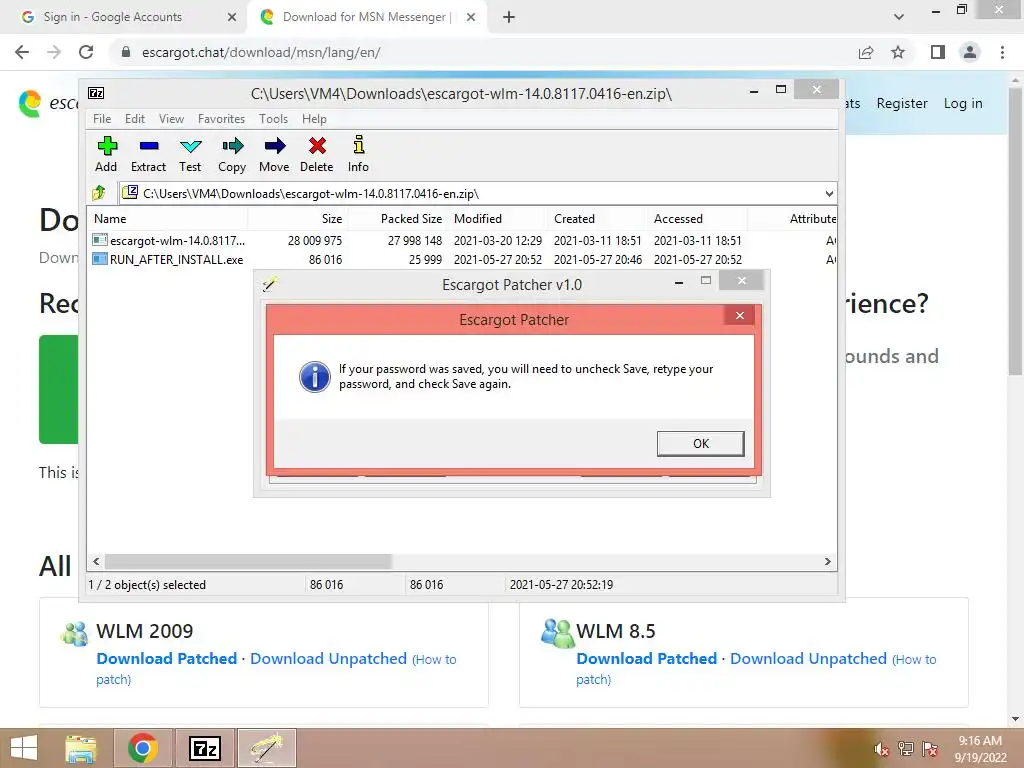Image resolution: width=1024 pixels, height=768 pixels.
Task: Click WLM 8.5 Download Patched link
Action: [647, 658]
